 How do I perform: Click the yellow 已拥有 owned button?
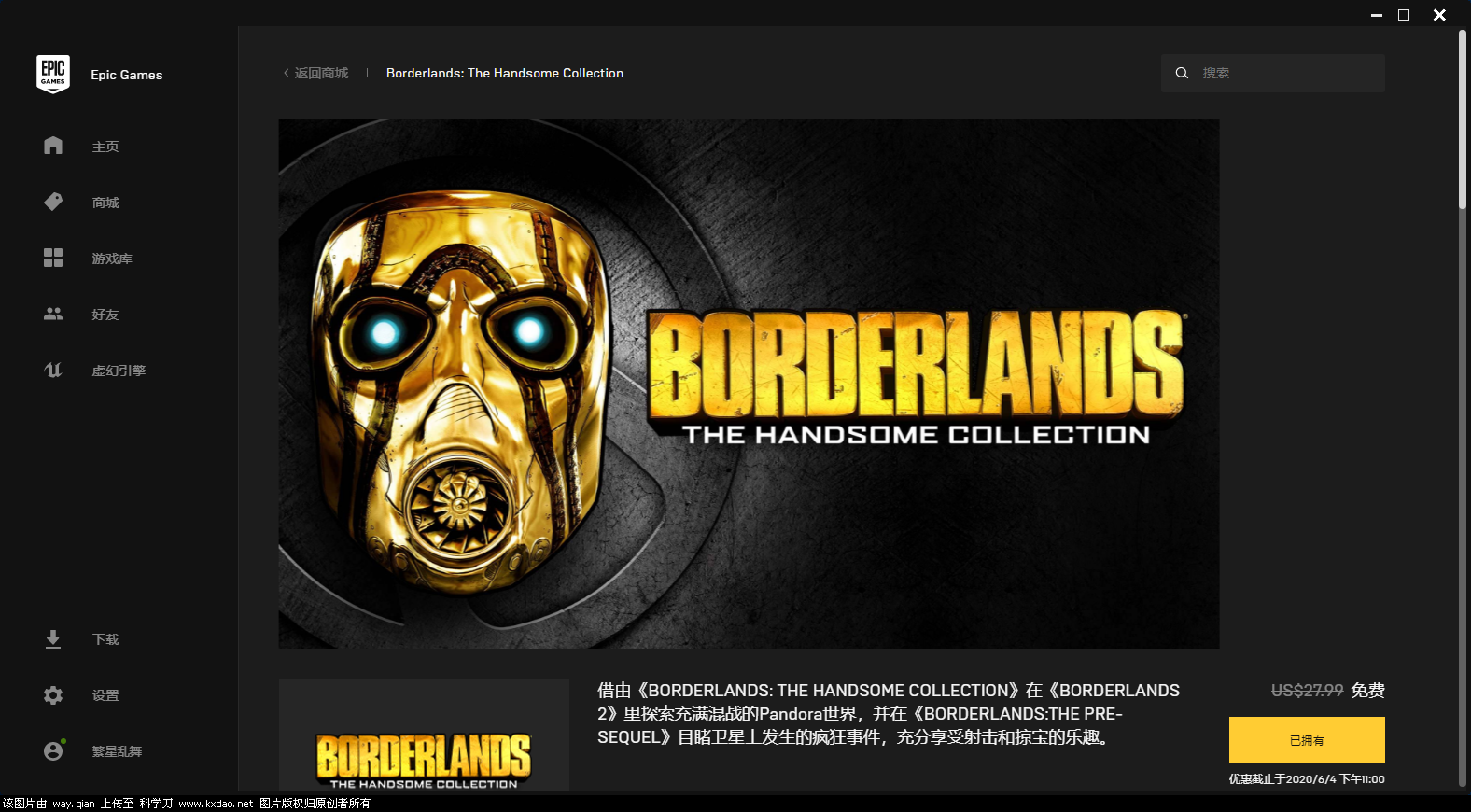click(1307, 740)
